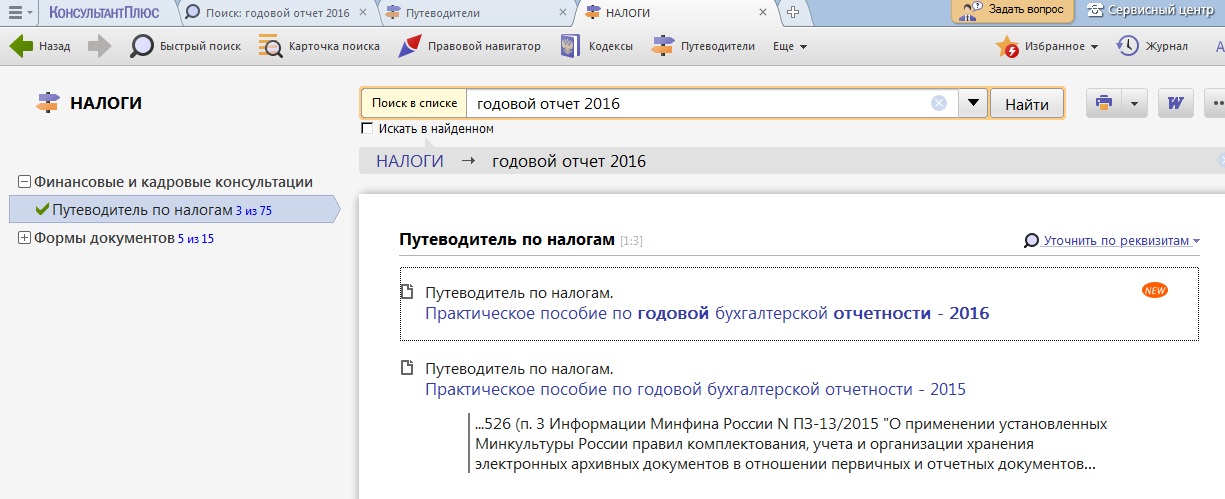The width and height of the screenshot is (1225, 499).
Task: Enable the 'Искать в найденном' checkbox
Action: [x=367, y=129]
